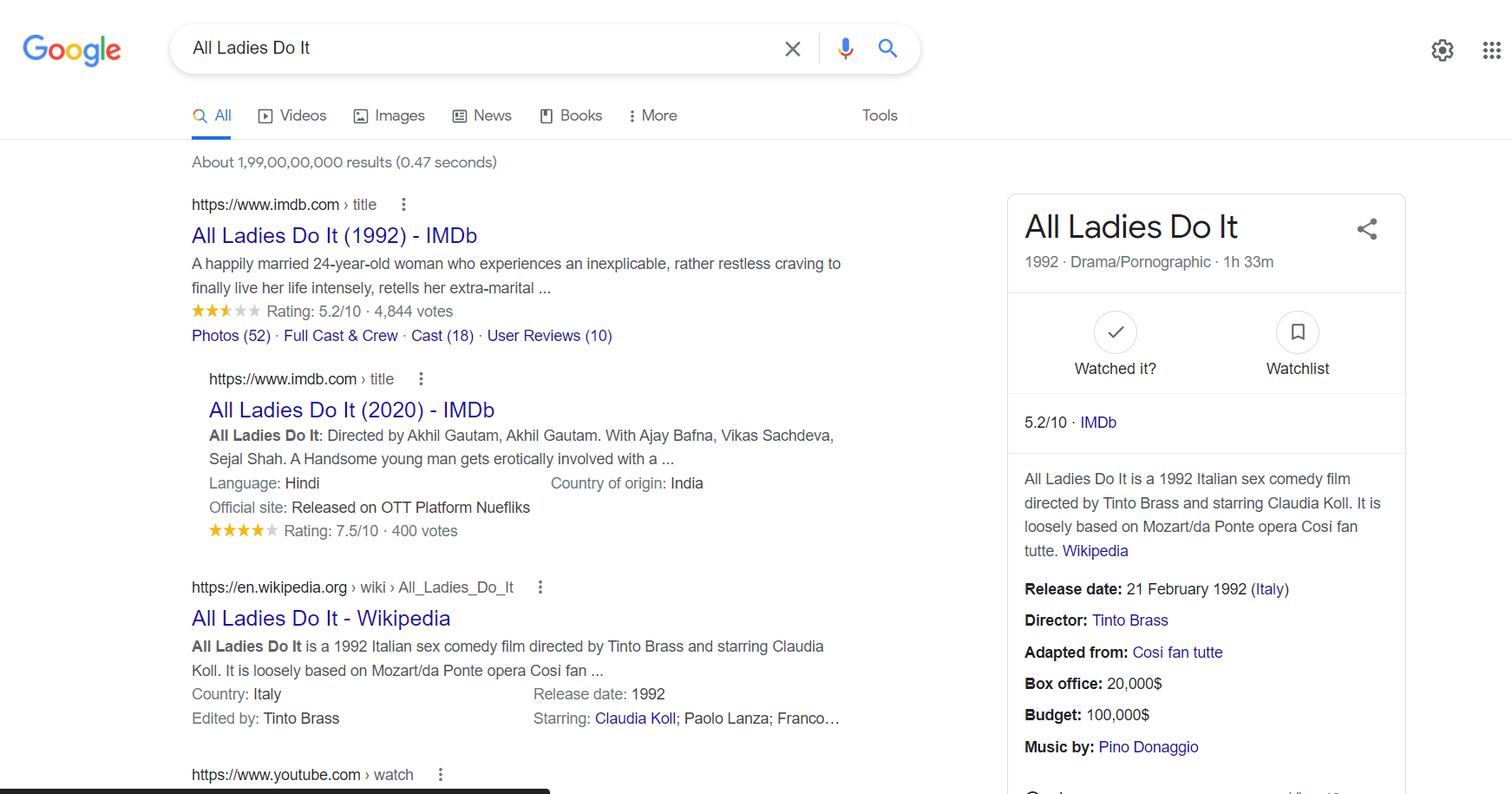The height and width of the screenshot is (794, 1512).
Task: Click the Tools button
Action: point(880,115)
